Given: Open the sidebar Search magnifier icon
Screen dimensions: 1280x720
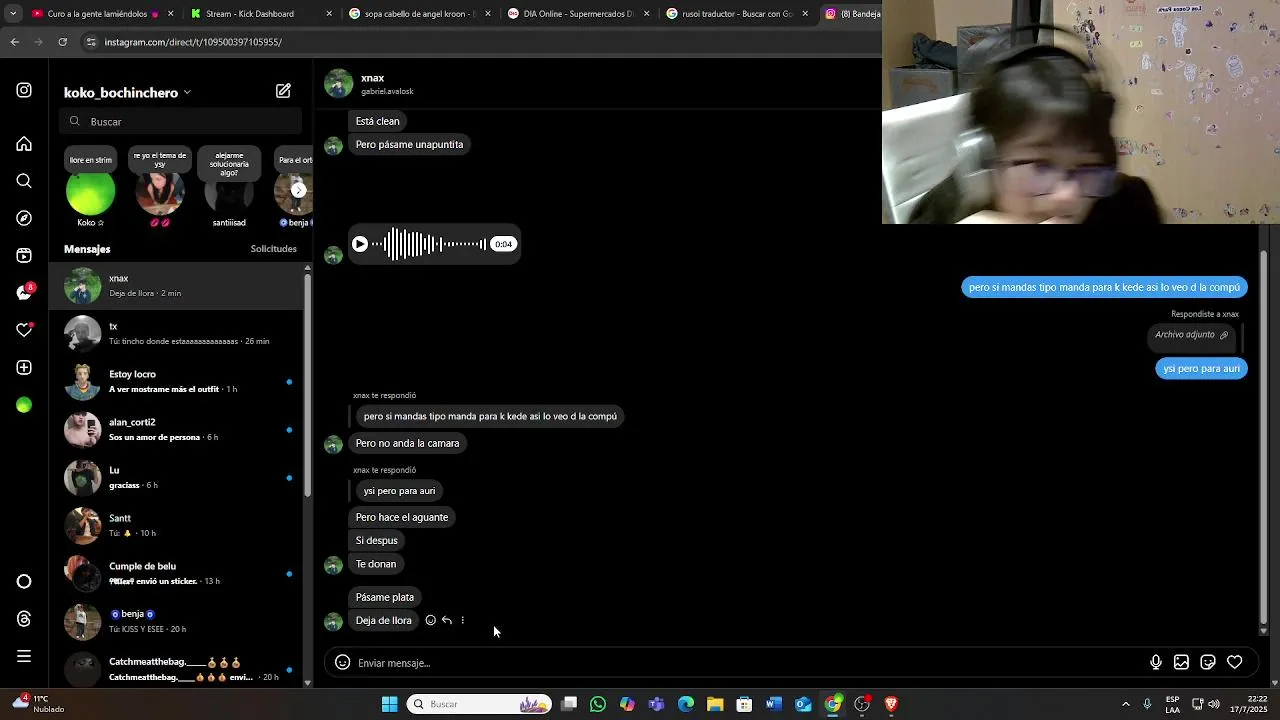Looking at the screenshot, I should tap(24, 181).
